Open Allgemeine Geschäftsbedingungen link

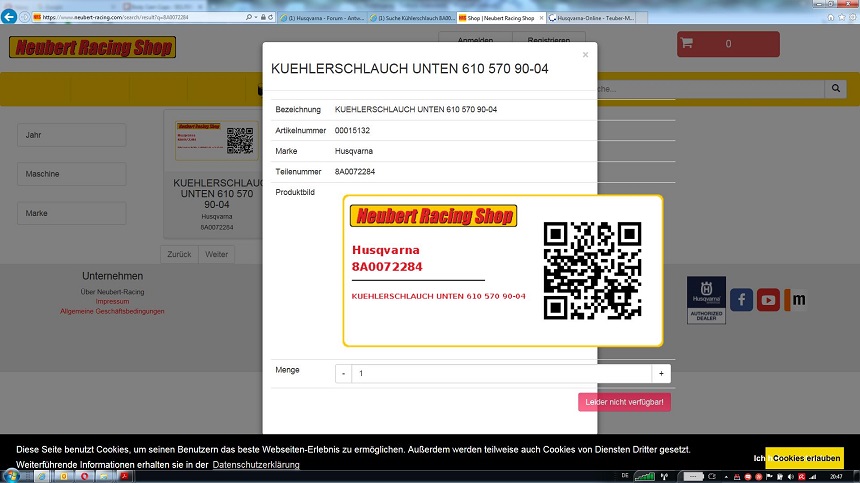coord(112,311)
